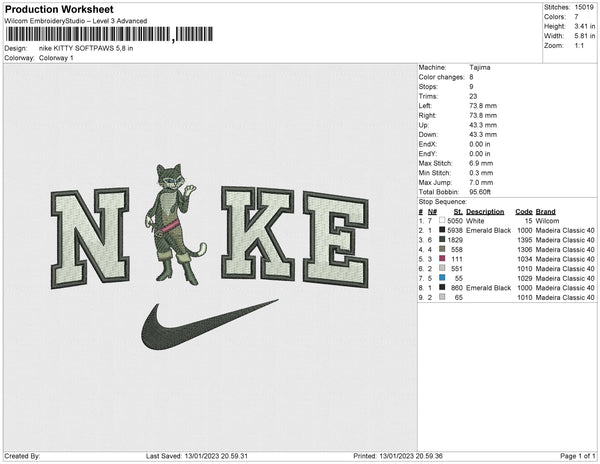Screen dimensions: 600x464
Task: Select the Emerald Black swatch in stop row 2
Action: click(x=442, y=230)
